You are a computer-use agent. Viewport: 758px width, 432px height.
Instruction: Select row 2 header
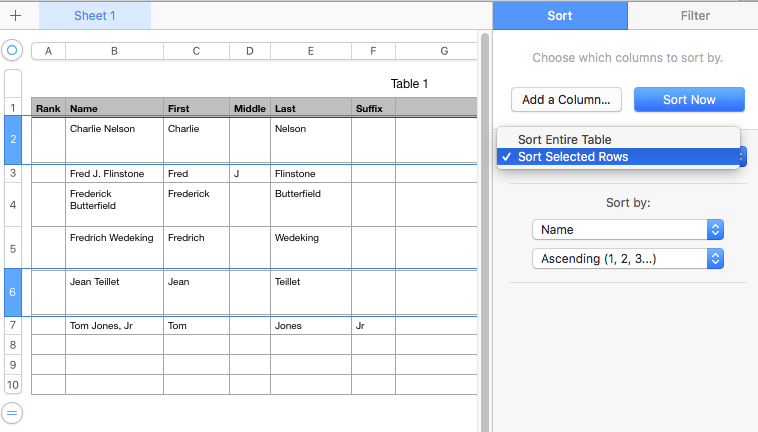(x=13, y=139)
